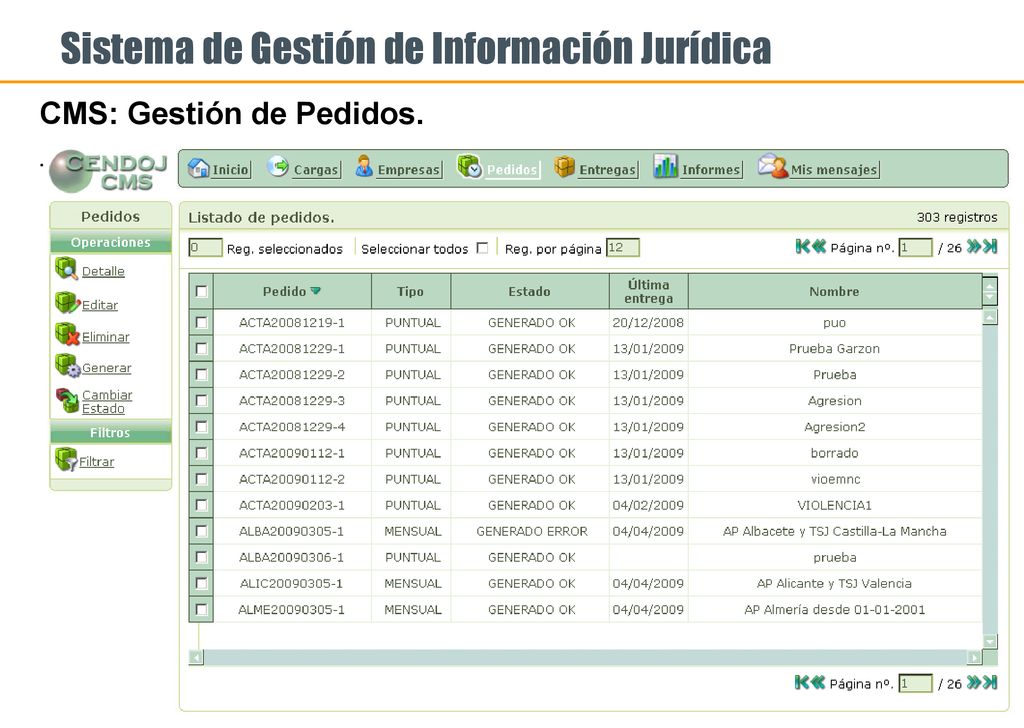This screenshot has height=728, width=1024.
Task: Click the AP Alicante y TSJ Valencia cell
Action: 835,584
